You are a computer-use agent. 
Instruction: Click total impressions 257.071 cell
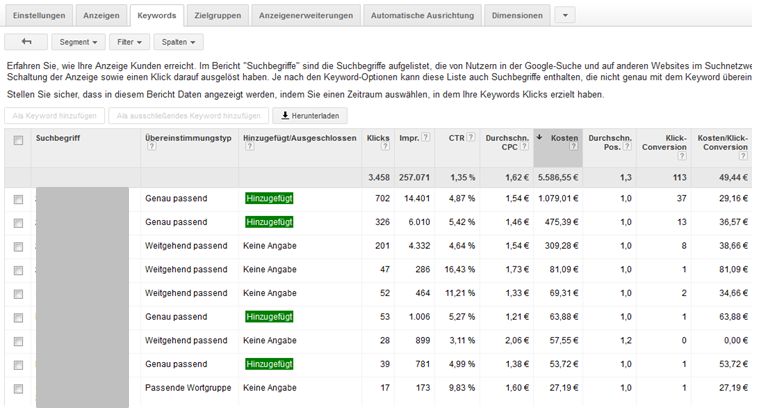click(x=414, y=178)
